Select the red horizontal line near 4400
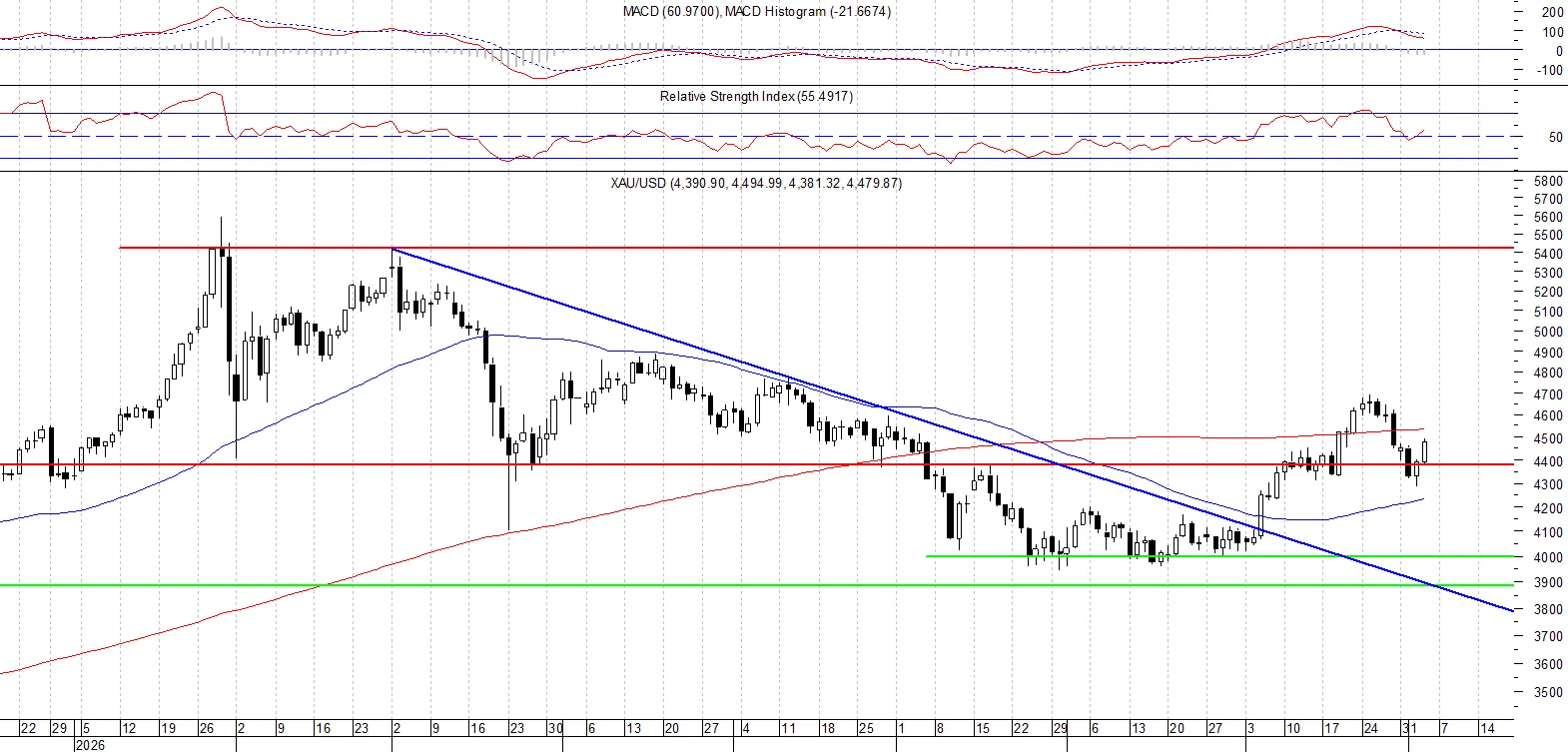Screen dimensions: 1568x752 tap(756, 464)
